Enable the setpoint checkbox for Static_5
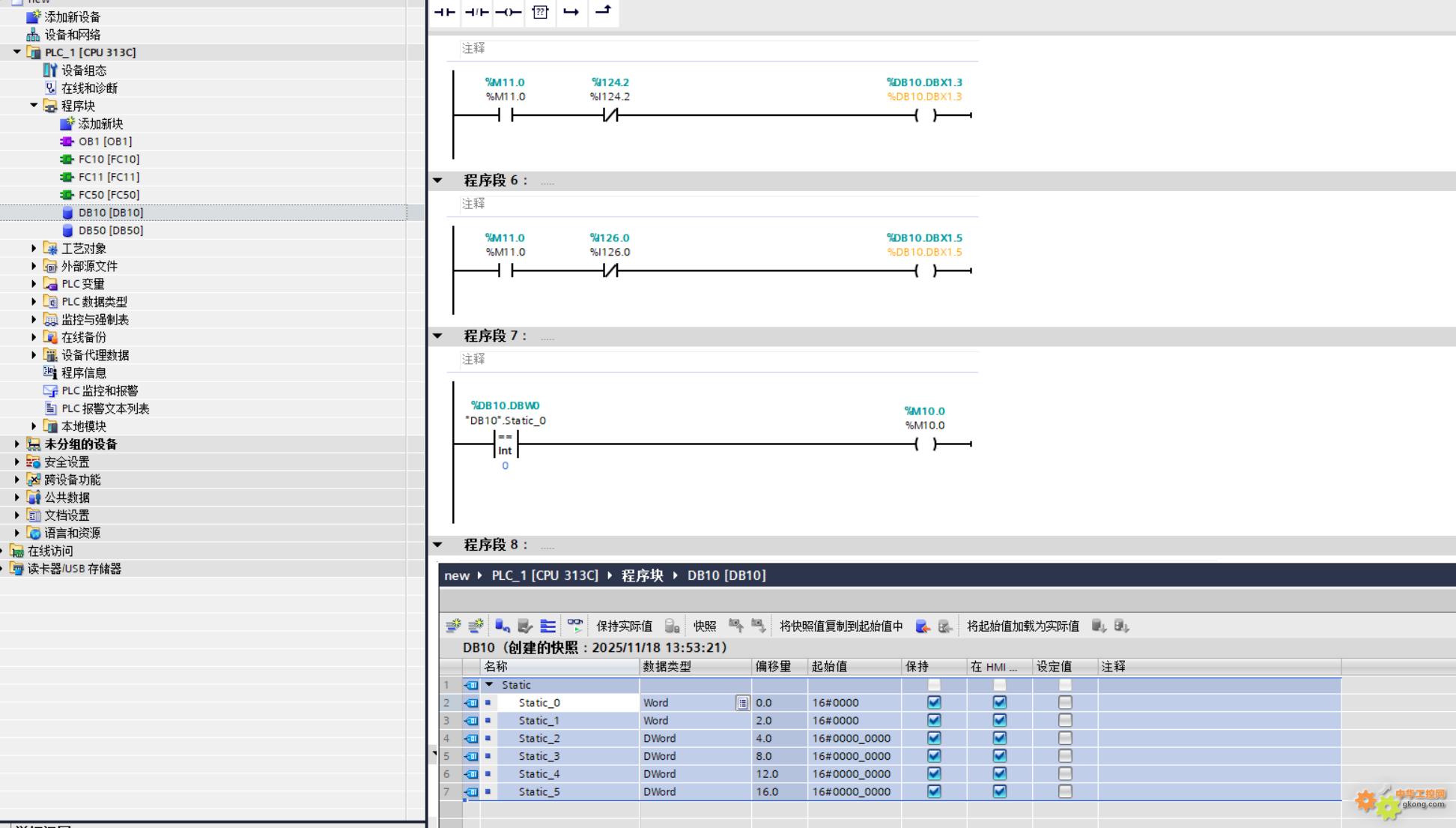This screenshot has height=828, width=1456. 1065,791
